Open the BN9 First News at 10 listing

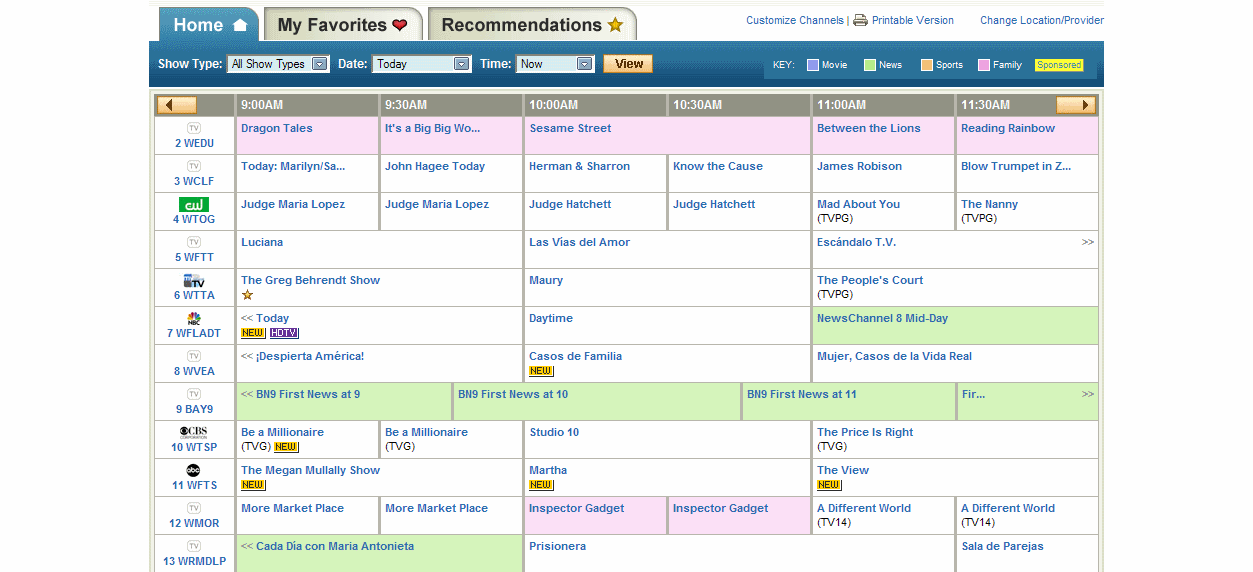pyautogui.click(x=513, y=394)
